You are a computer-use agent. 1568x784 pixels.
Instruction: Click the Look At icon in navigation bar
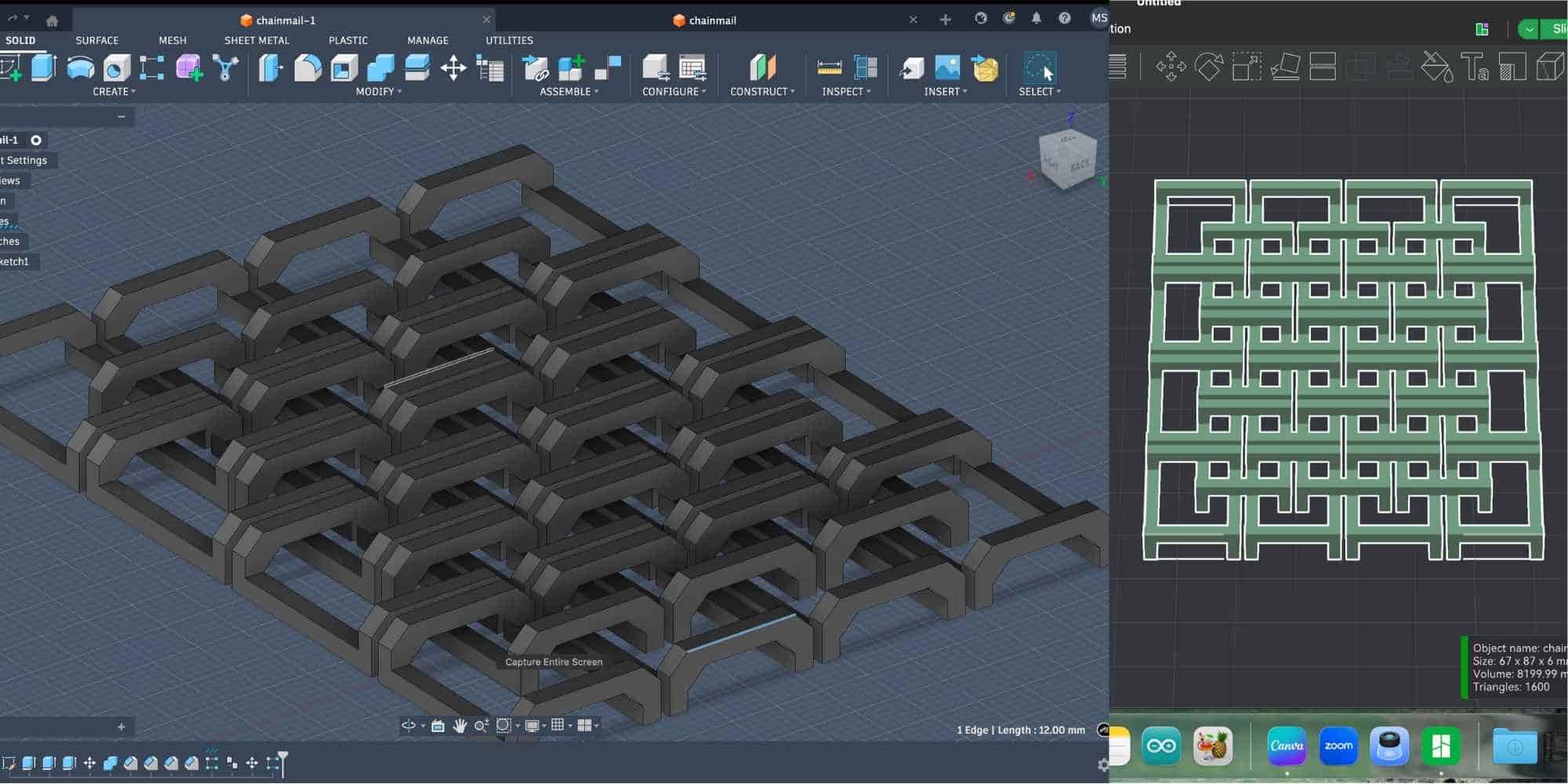437,726
